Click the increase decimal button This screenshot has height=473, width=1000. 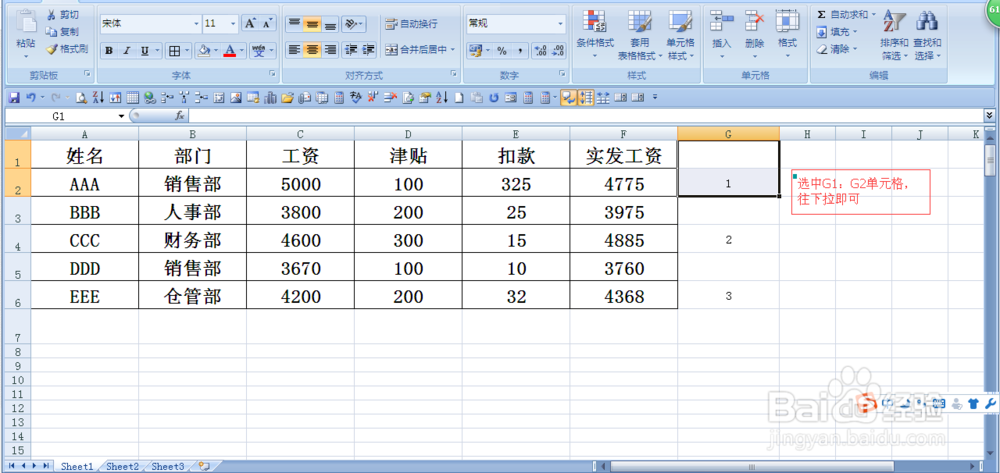point(540,51)
